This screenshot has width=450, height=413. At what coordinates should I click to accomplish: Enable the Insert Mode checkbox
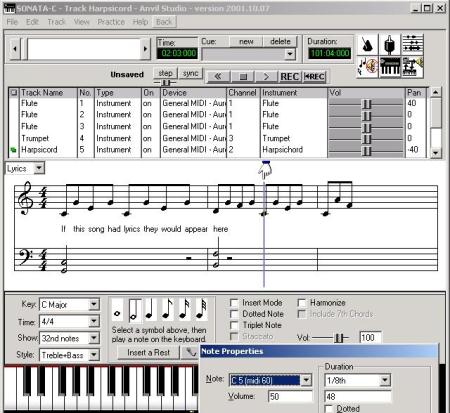coord(234,303)
